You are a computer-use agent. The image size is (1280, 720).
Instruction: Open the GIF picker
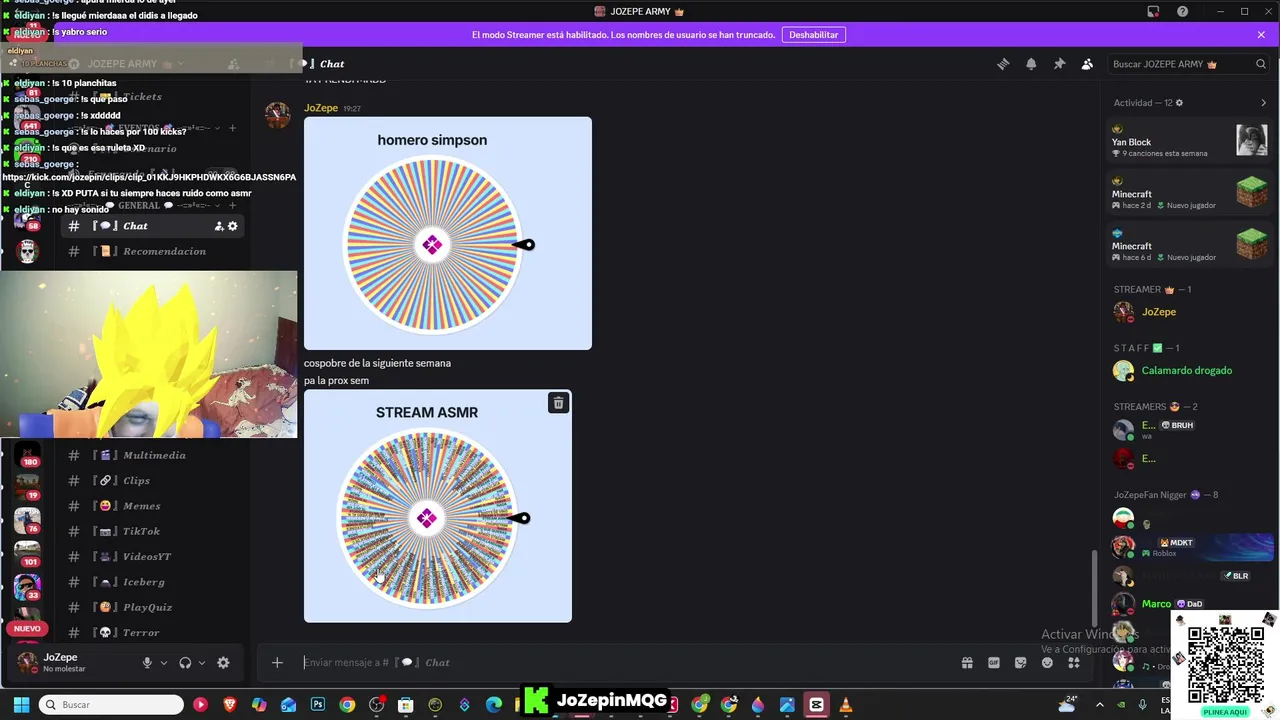(x=994, y=662)
